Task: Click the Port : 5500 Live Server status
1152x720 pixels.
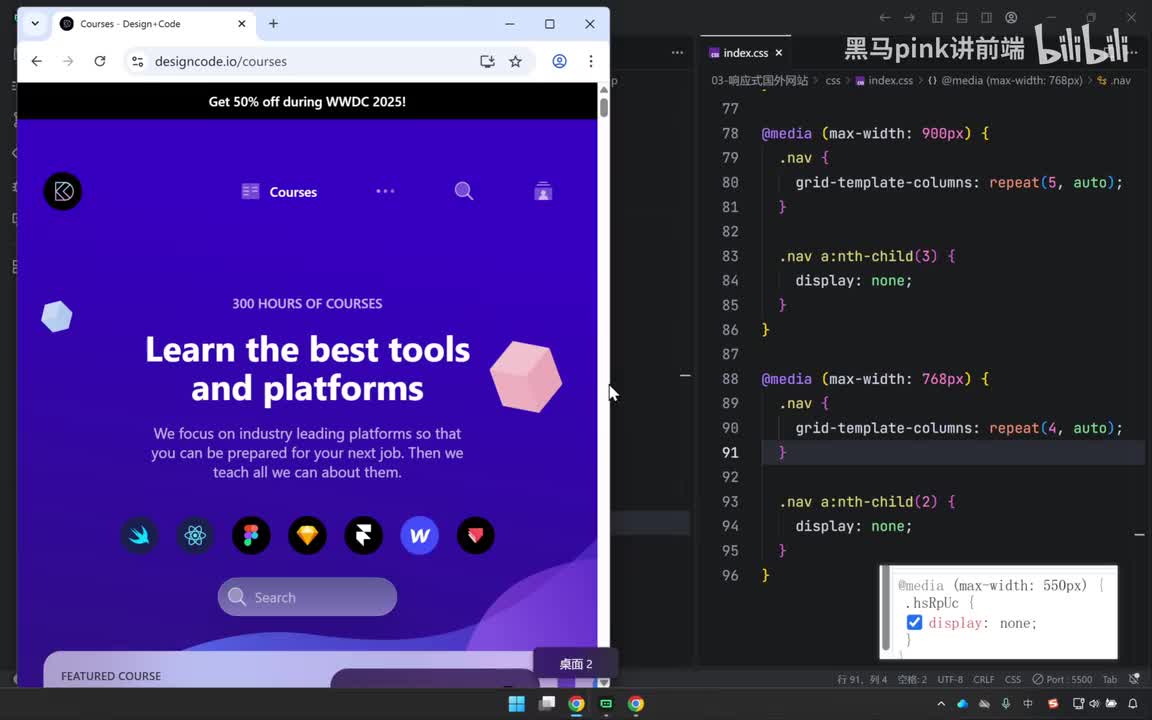Action: pyautogui.click(x=1062, y=679)
